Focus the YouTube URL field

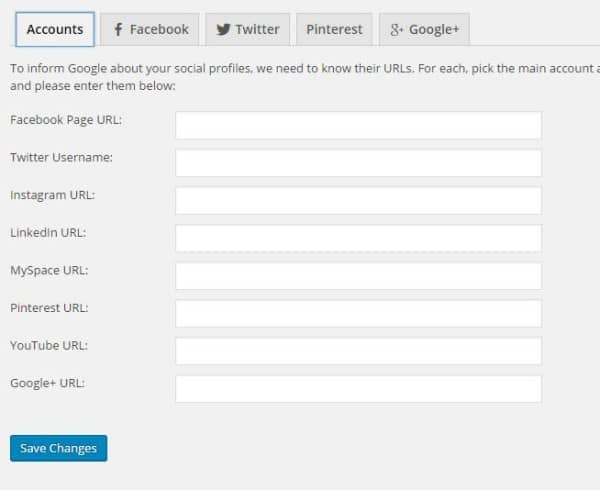[358, 351]
